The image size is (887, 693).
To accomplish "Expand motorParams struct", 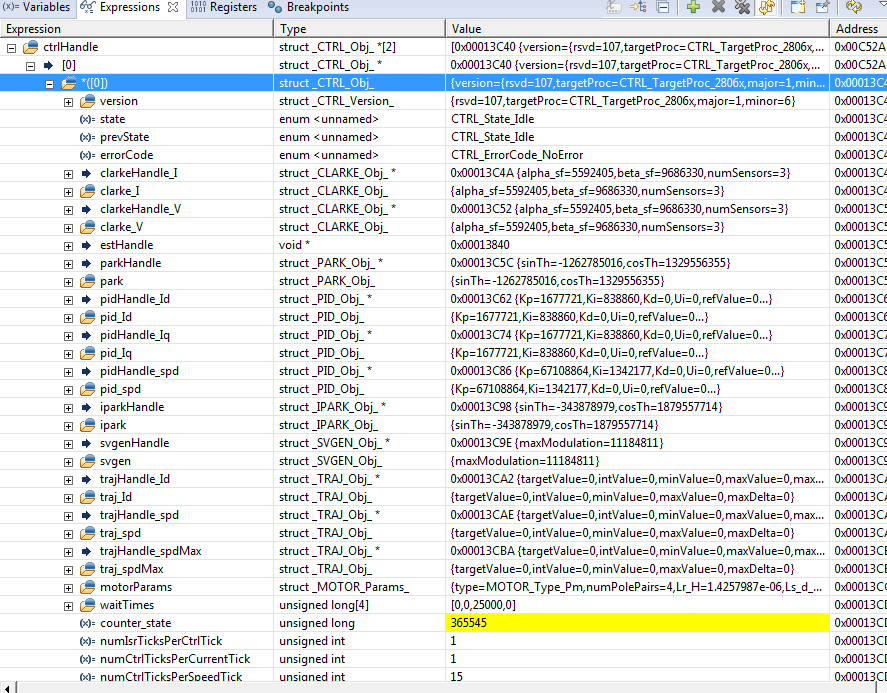I will 68,588.
